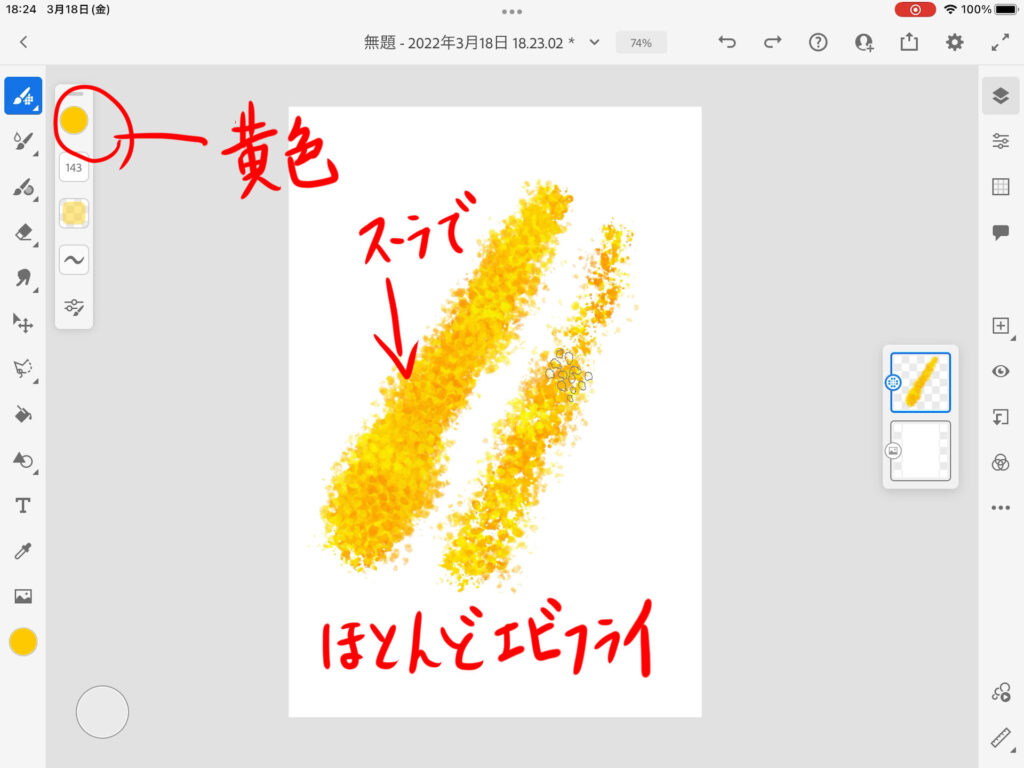Image resolution: width=1024 pixels, height=768 pixels.
Task: Toggle the Layers panel view
Action: pyautogui.click(x=1000, y=95)
